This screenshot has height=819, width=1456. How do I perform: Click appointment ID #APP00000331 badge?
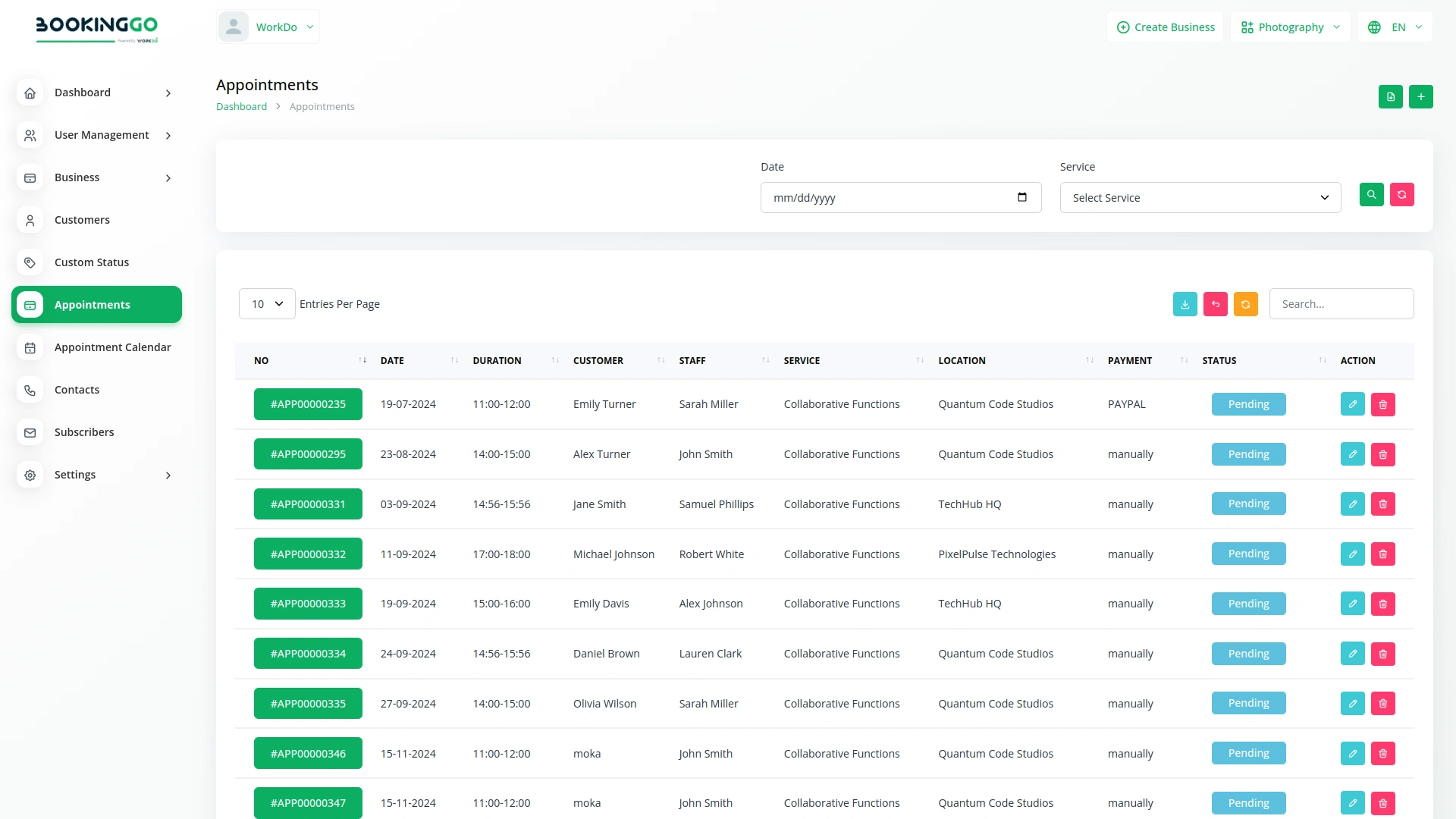coord(308,504)
